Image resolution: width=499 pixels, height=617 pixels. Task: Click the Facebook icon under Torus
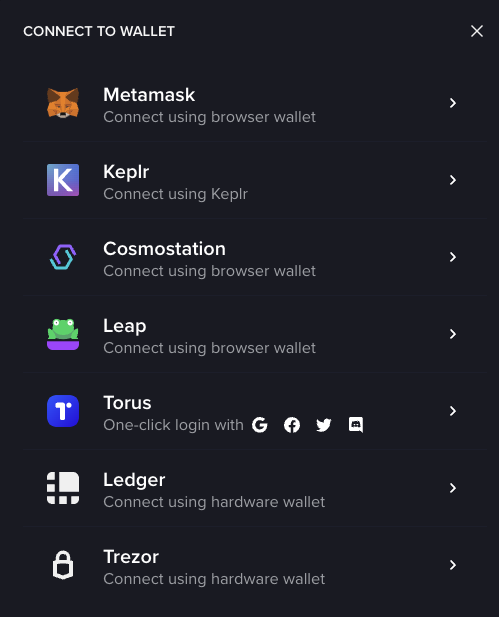292,425
